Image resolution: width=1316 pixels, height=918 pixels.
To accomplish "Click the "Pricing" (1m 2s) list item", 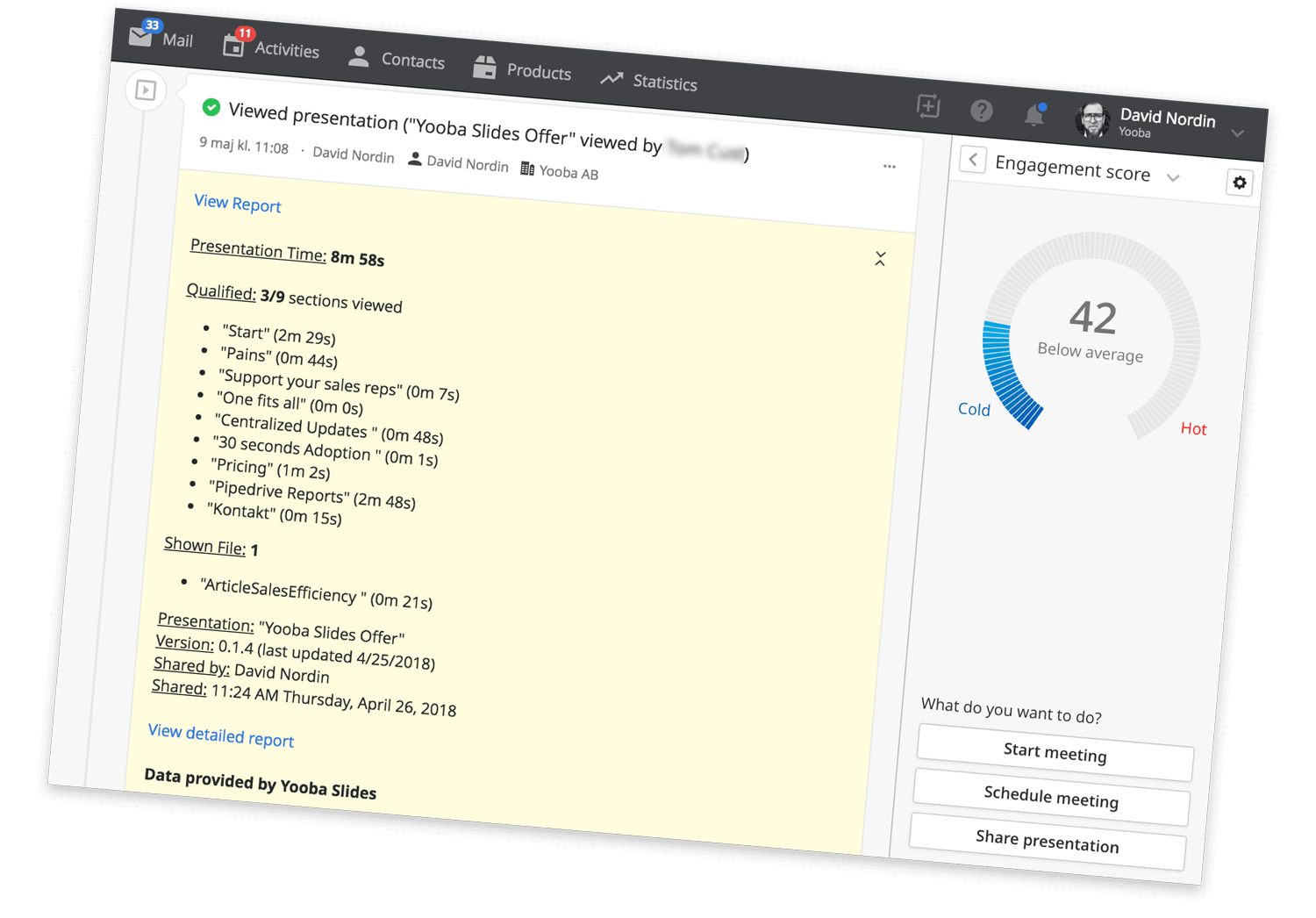I will click(x=271, y=469).
